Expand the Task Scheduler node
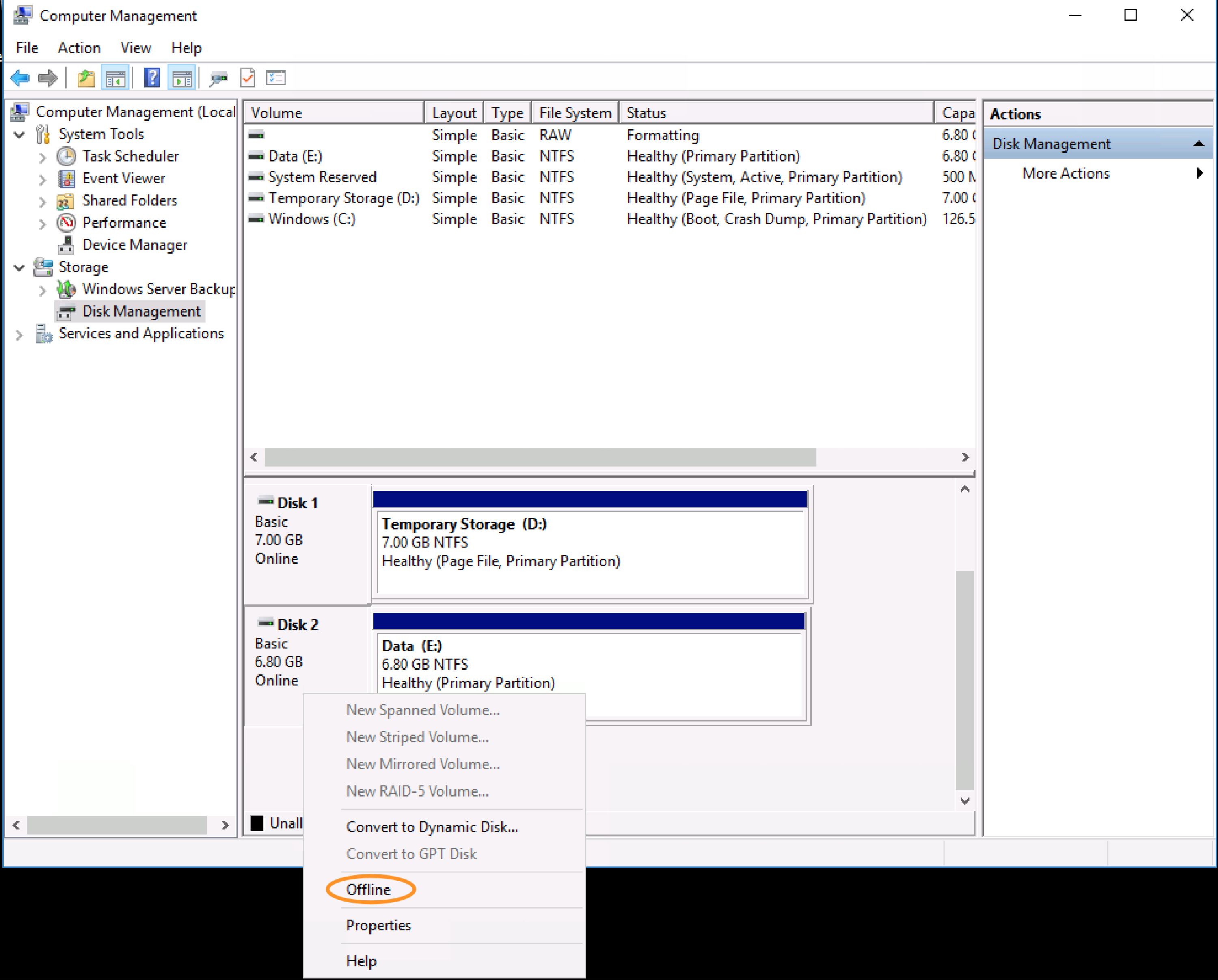 (x=42, y=157)
